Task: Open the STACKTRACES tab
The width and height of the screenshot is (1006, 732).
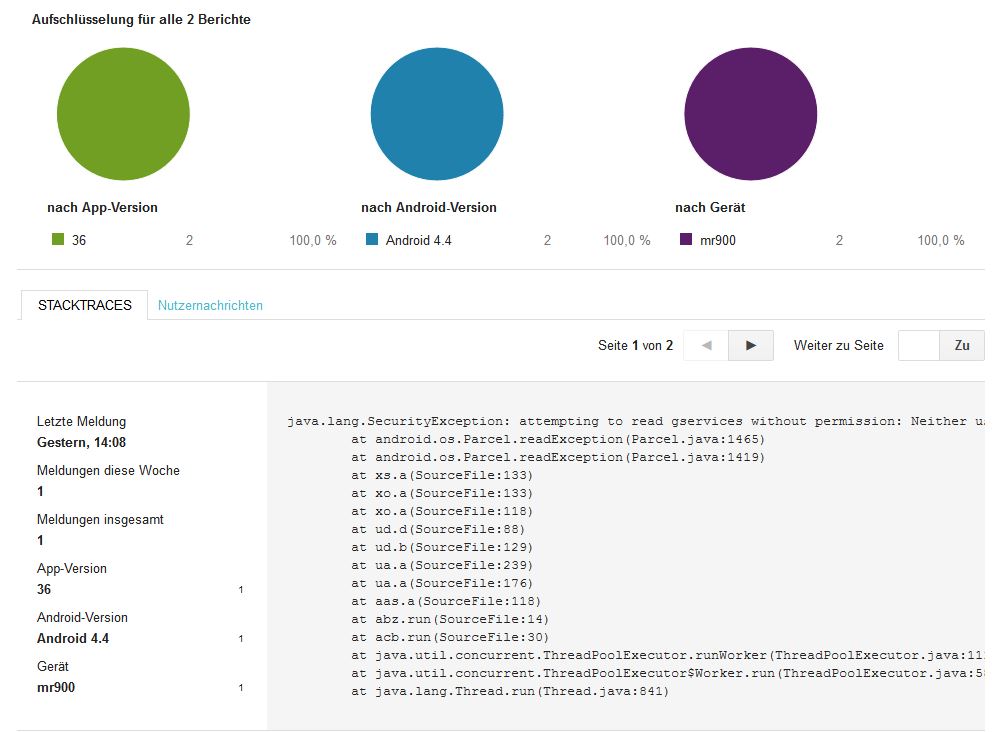Action: point(85,305)
